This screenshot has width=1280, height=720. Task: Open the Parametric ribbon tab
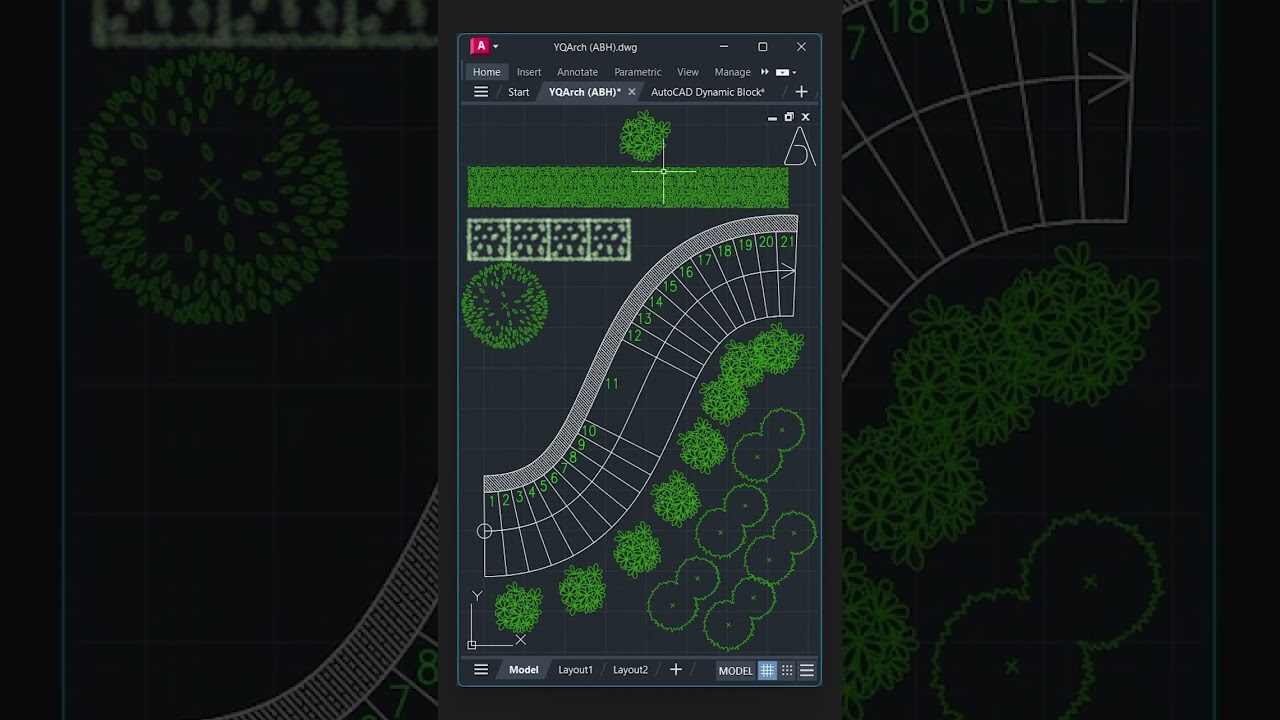point(637,72)
